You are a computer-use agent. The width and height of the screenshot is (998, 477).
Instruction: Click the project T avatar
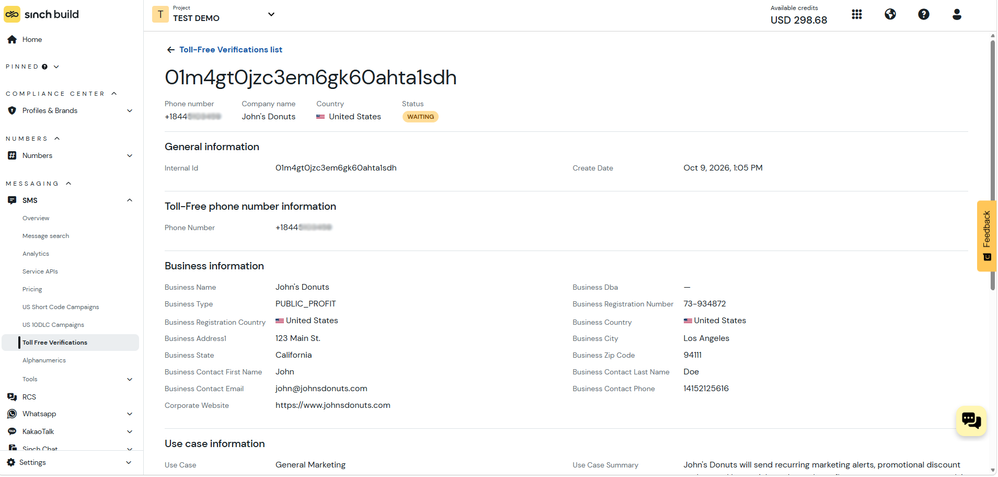point(160,15)
